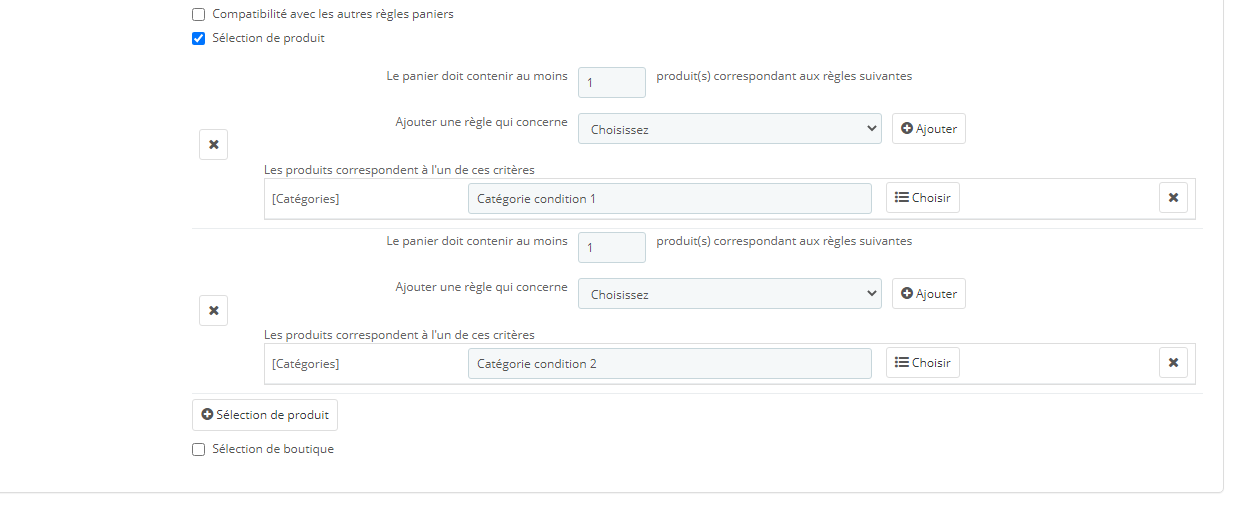Enable Compatibilité avec les autres règles paniers

pyautogui.click(x=198, y=15)
